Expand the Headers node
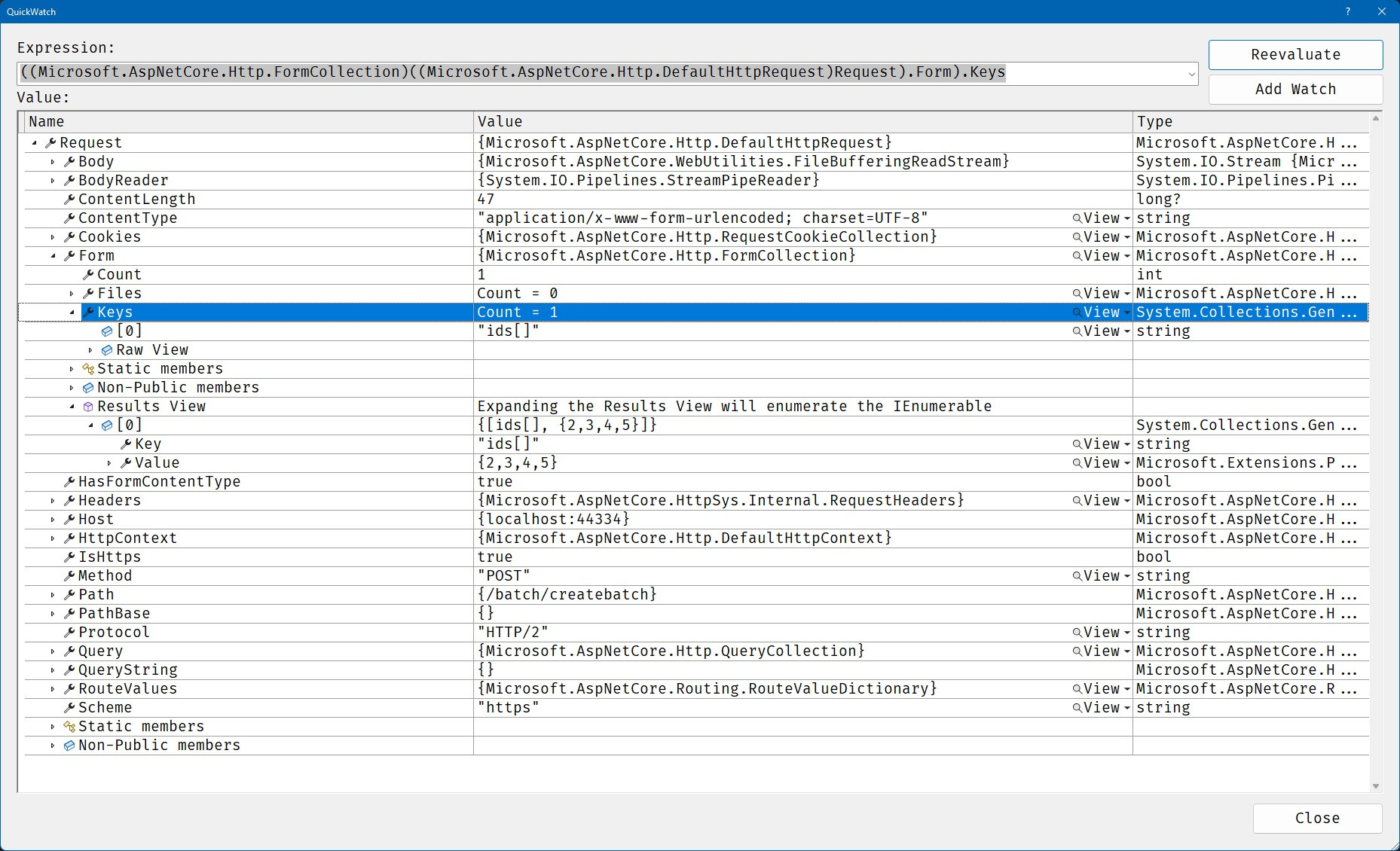This screenshot has height=851, width=1400. click(x=53, y=501)
